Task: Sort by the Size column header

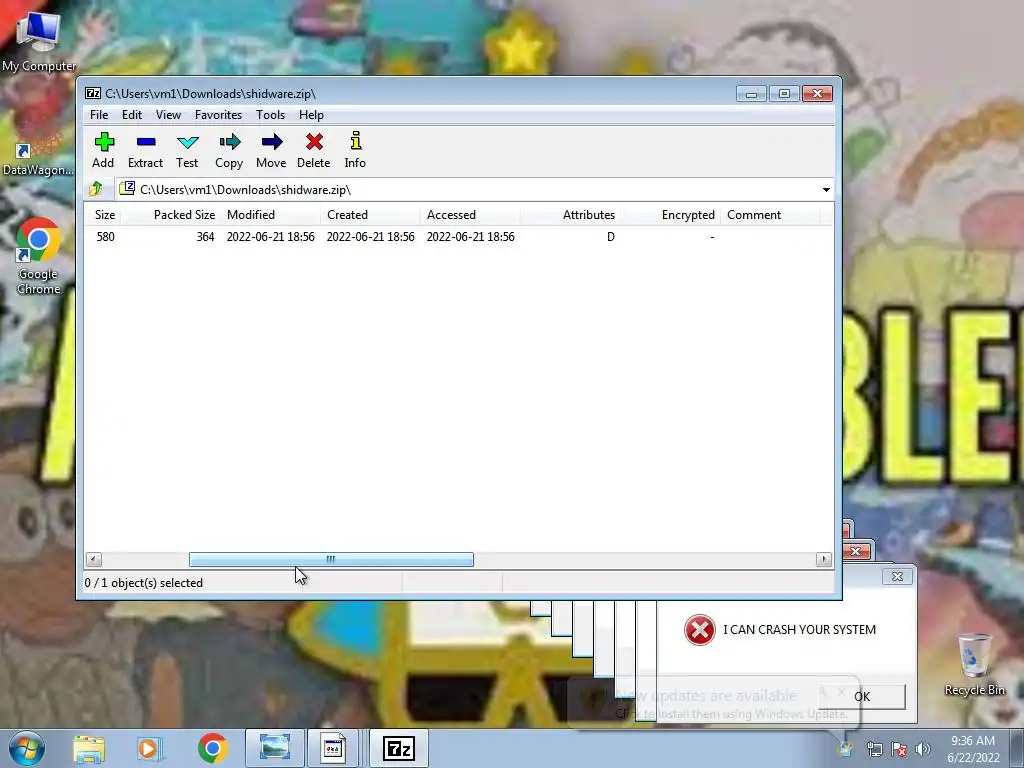Action: click(x=104, y=215)
